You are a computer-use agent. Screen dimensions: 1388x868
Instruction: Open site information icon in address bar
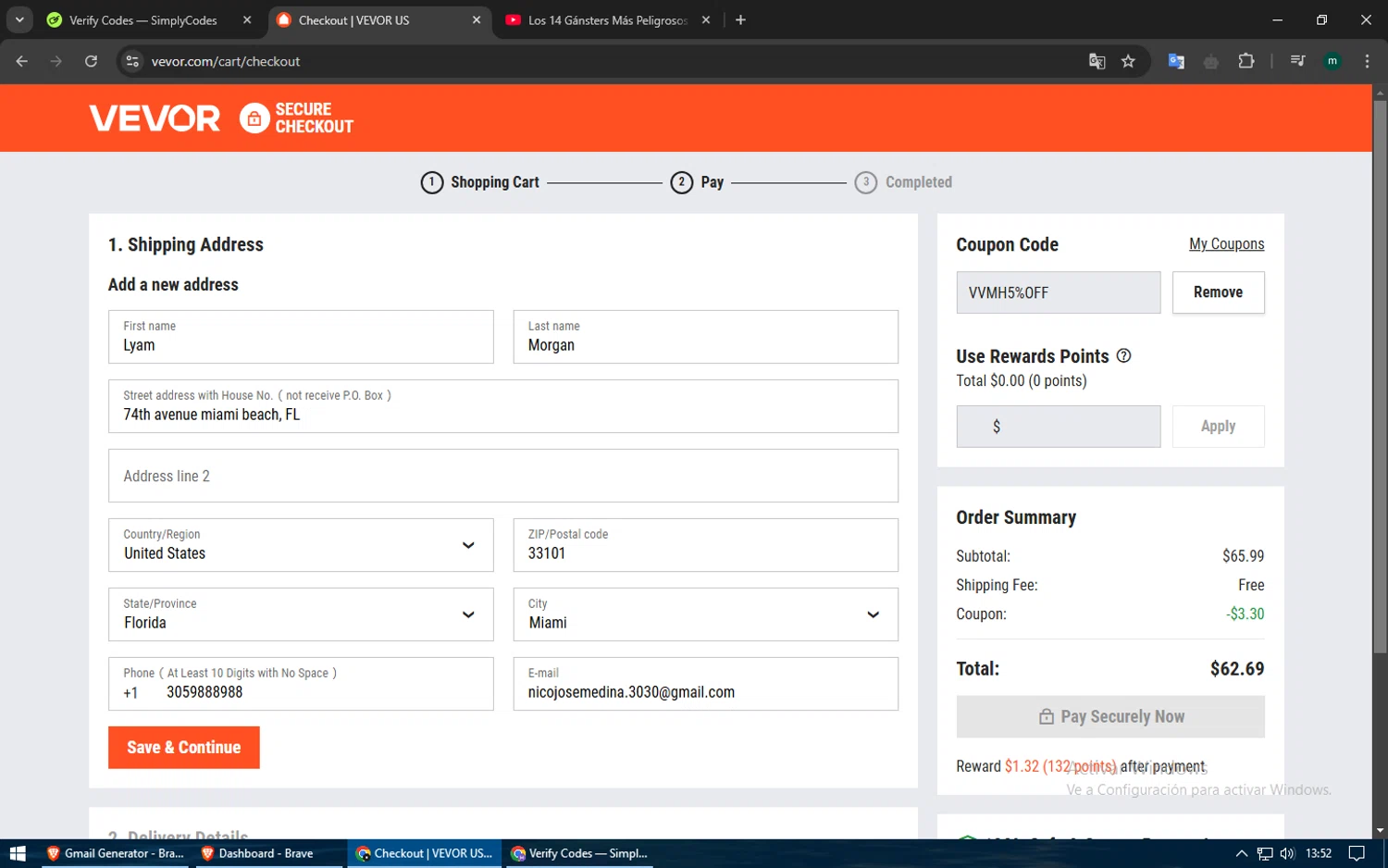pos(132,61)
